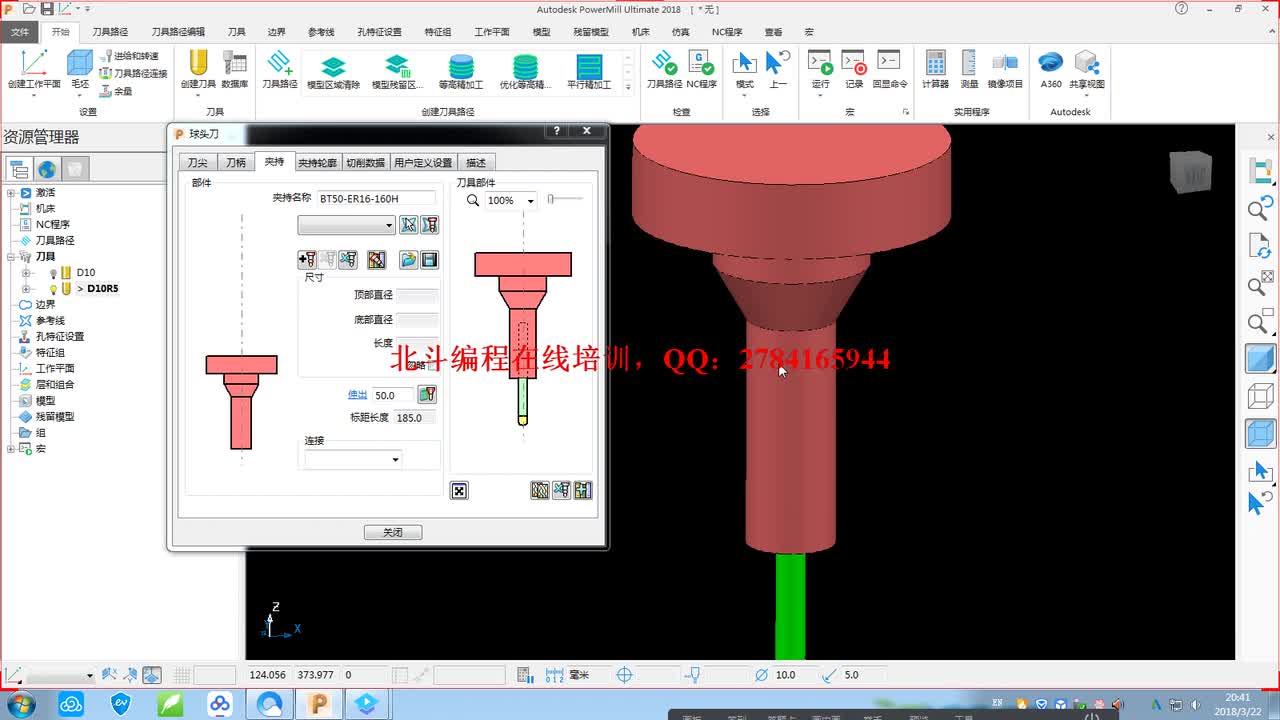Switch to the 切削数据 tab
This screenshot has width=1280, height=720.
tap(365, 162)
